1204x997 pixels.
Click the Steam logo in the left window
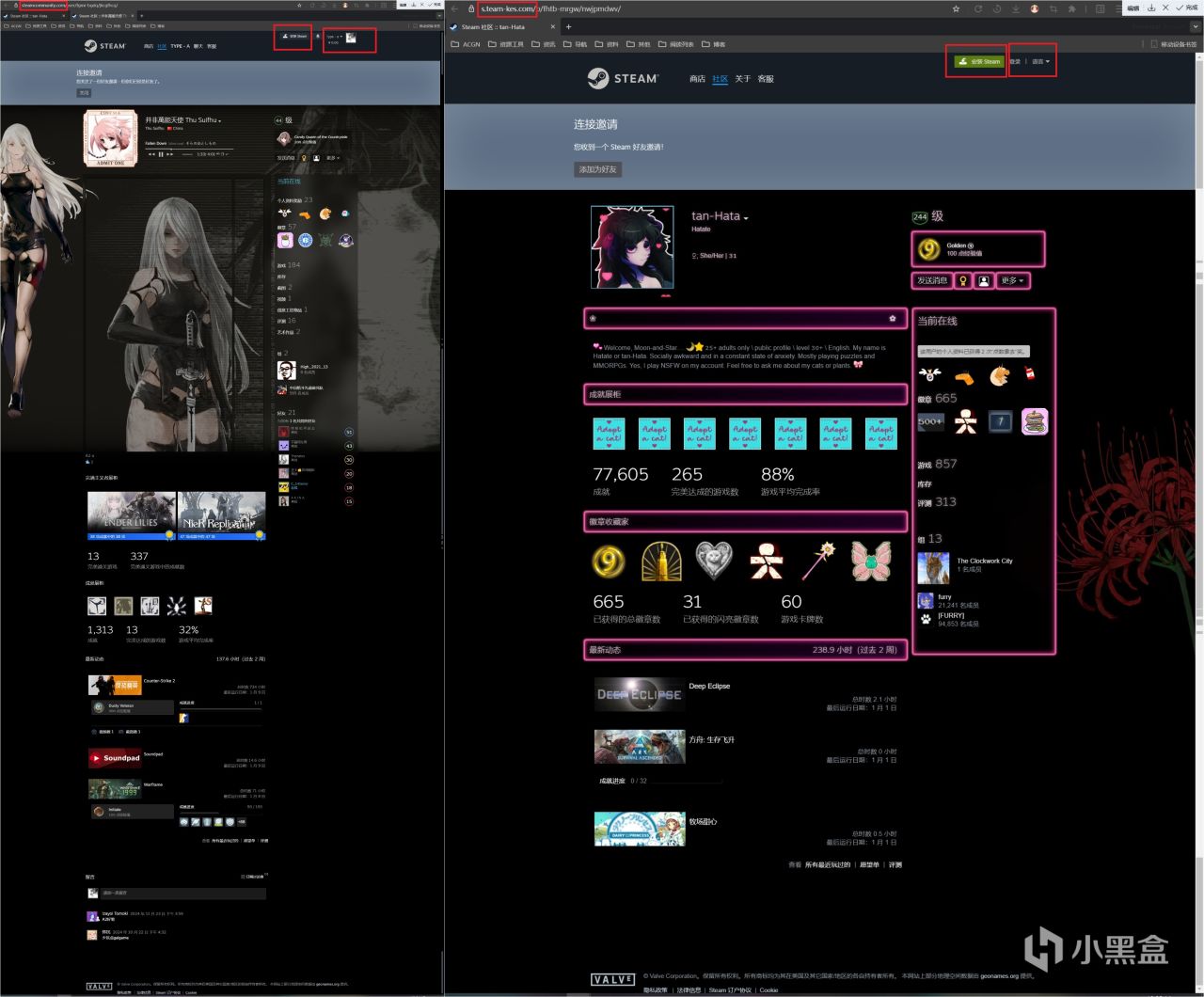click(x=103, y=45)
